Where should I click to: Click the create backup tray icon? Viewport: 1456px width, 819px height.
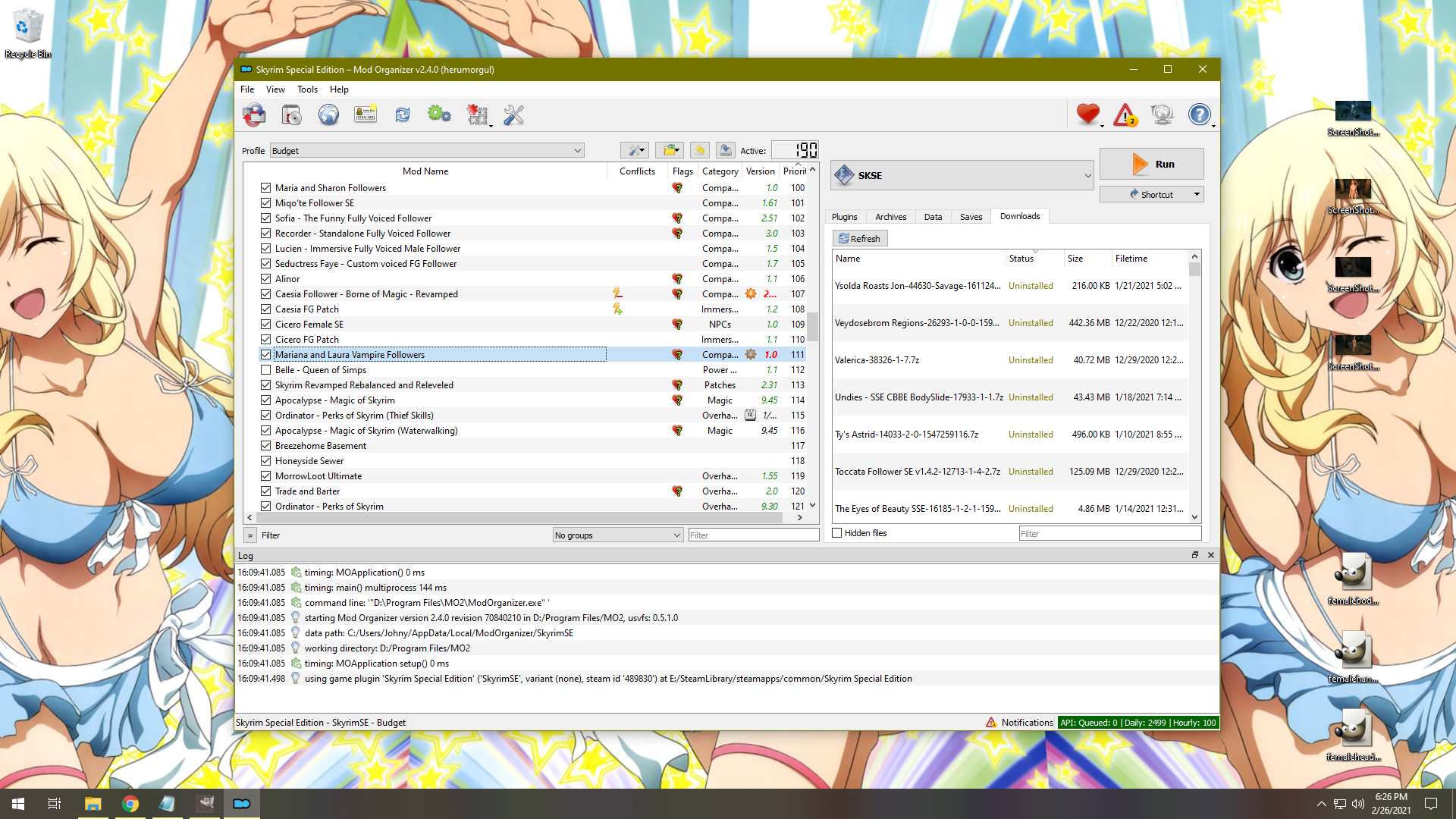pos(726,150)
